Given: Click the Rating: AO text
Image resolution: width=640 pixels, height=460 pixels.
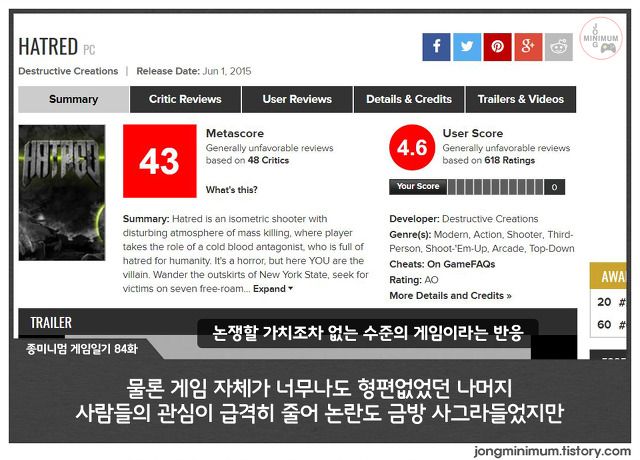Looking at the screenshot, I should coord(414,280).
